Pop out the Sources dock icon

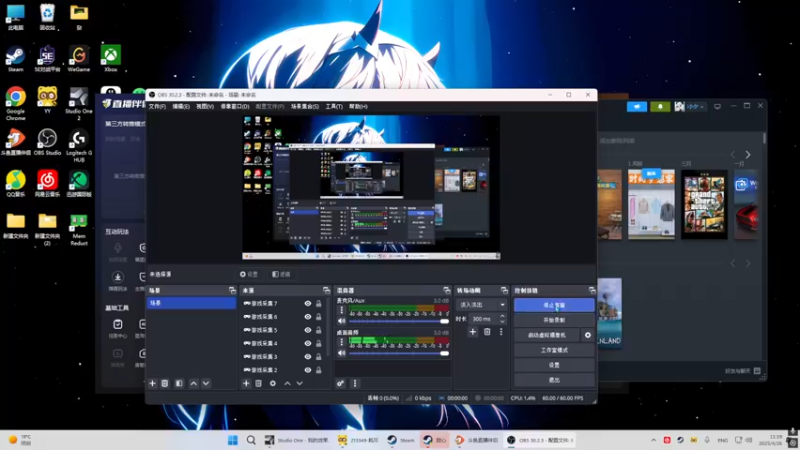[x=326, y=290]
